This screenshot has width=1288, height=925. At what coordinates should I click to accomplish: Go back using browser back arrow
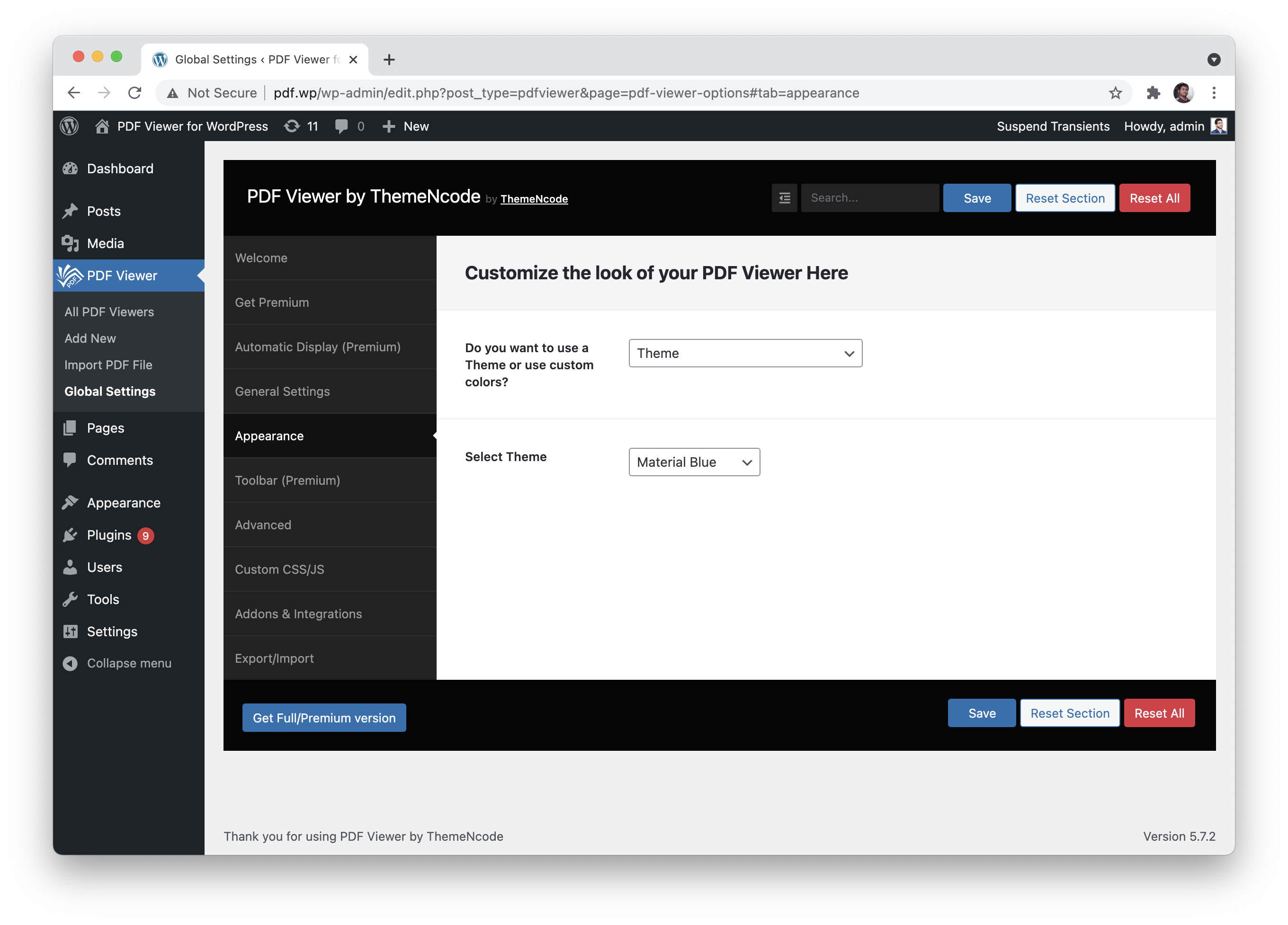74,93
